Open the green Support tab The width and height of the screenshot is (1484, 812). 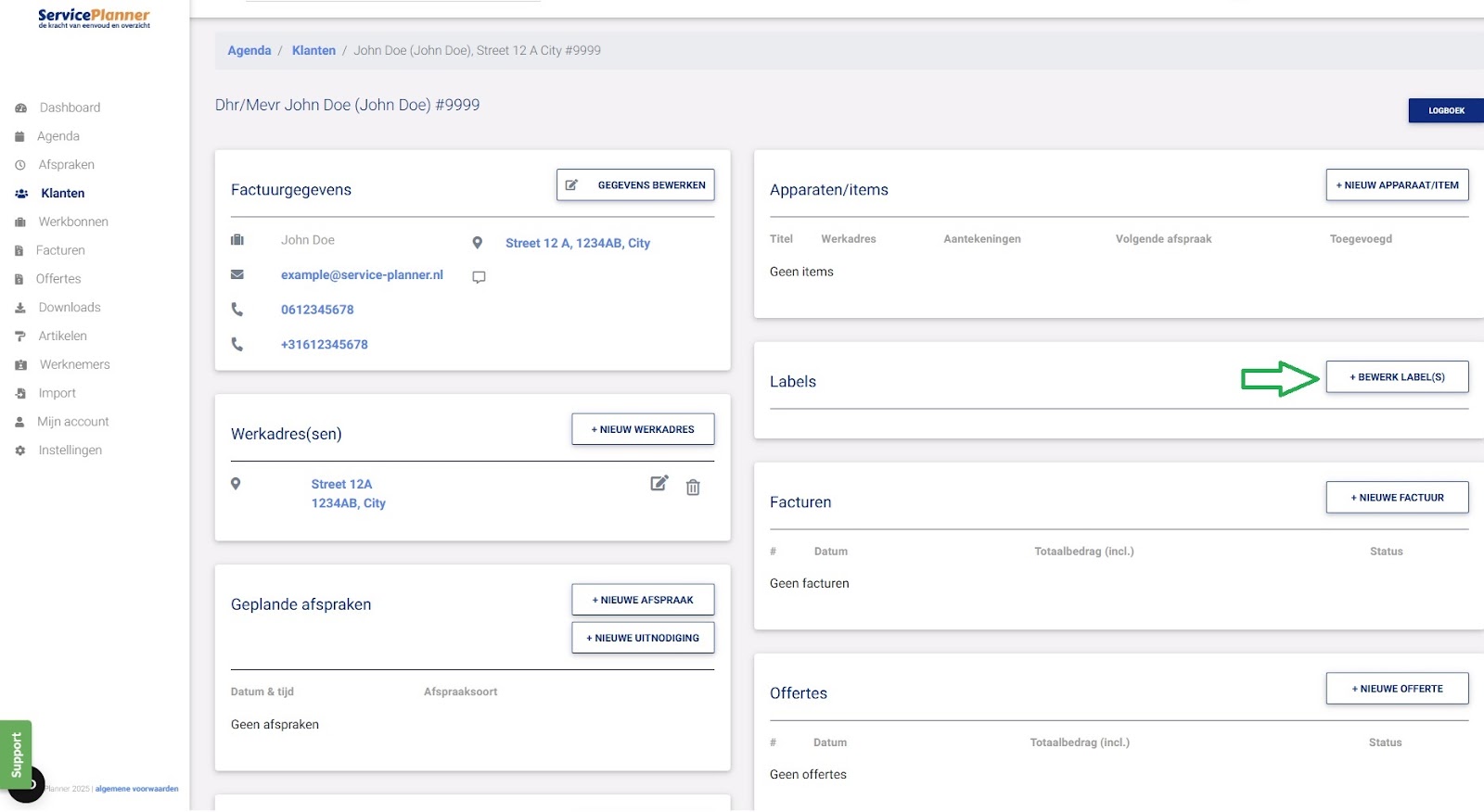pos(16,754)
